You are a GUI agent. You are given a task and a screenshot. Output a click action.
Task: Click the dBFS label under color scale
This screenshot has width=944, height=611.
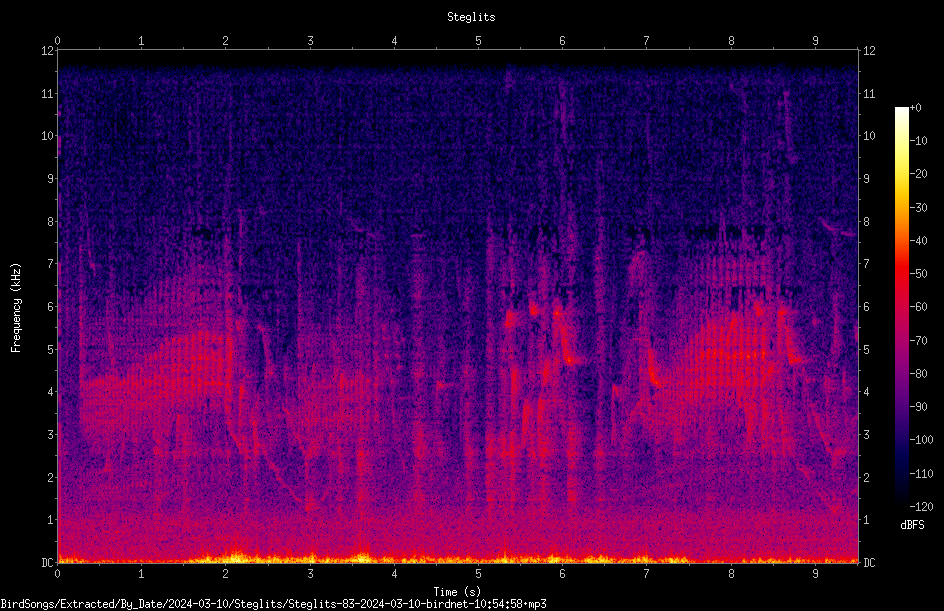[912, 525]
